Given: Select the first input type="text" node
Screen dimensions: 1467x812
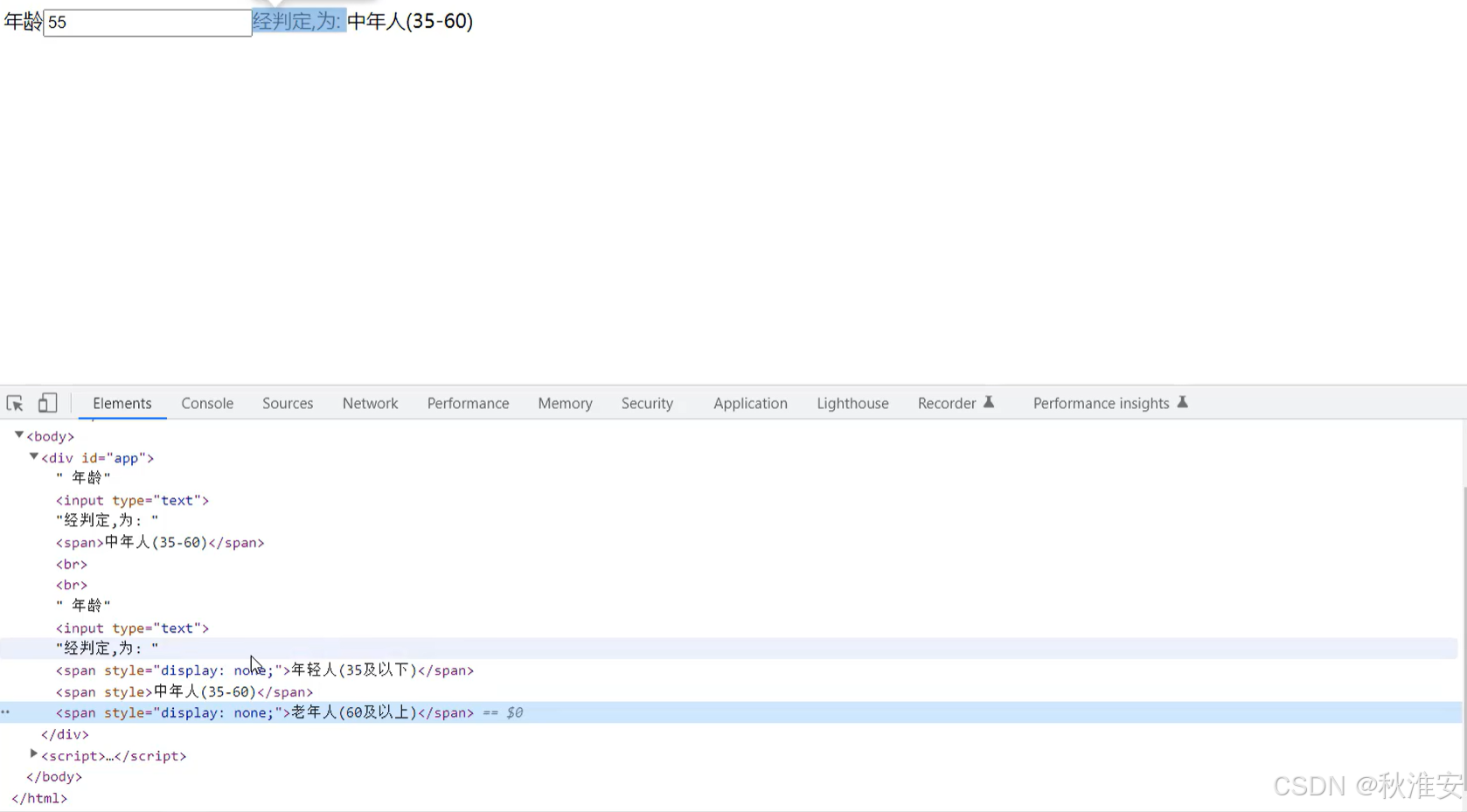Looking at the screenshot, I should (133, 500).
